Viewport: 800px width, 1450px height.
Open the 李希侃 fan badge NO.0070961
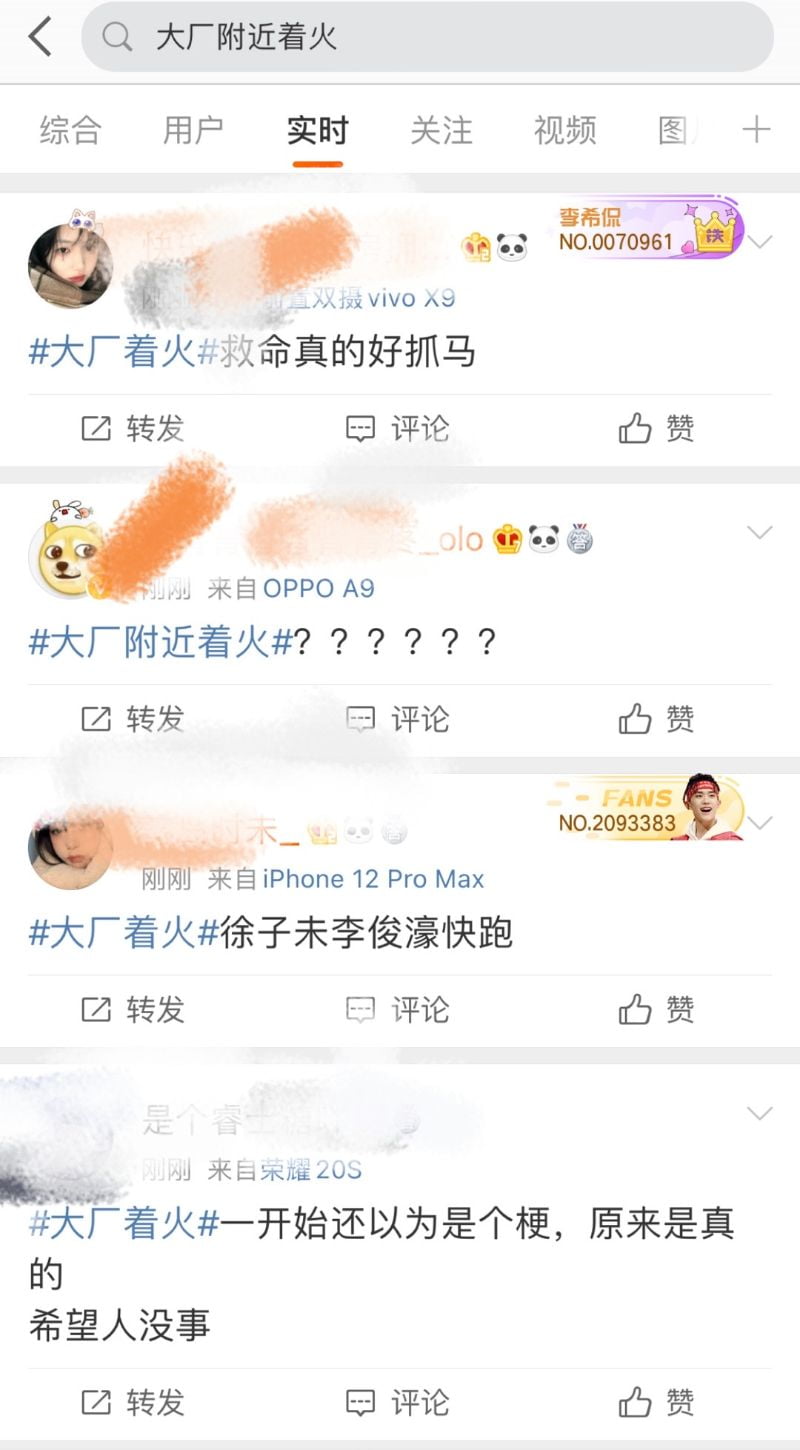(x=650, y=228)
